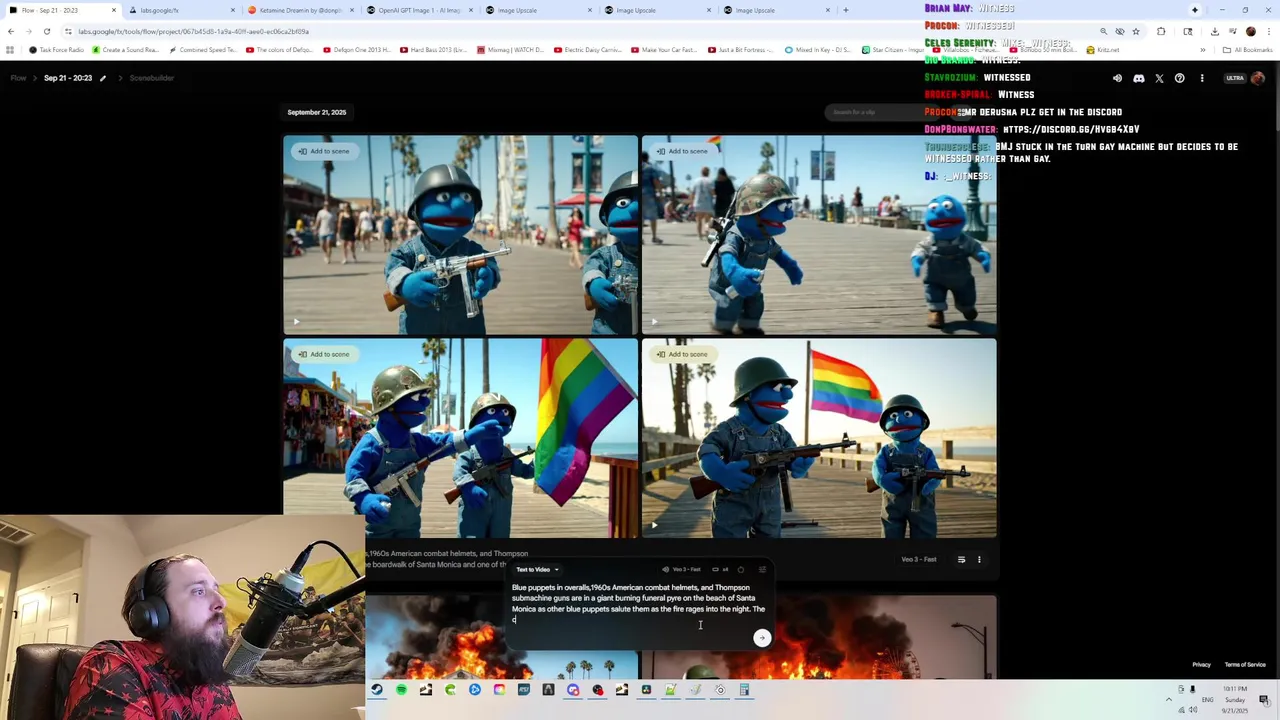The width and height of the screenshot is (1280, 720).
Task: Reload the page
Action: 46,31
